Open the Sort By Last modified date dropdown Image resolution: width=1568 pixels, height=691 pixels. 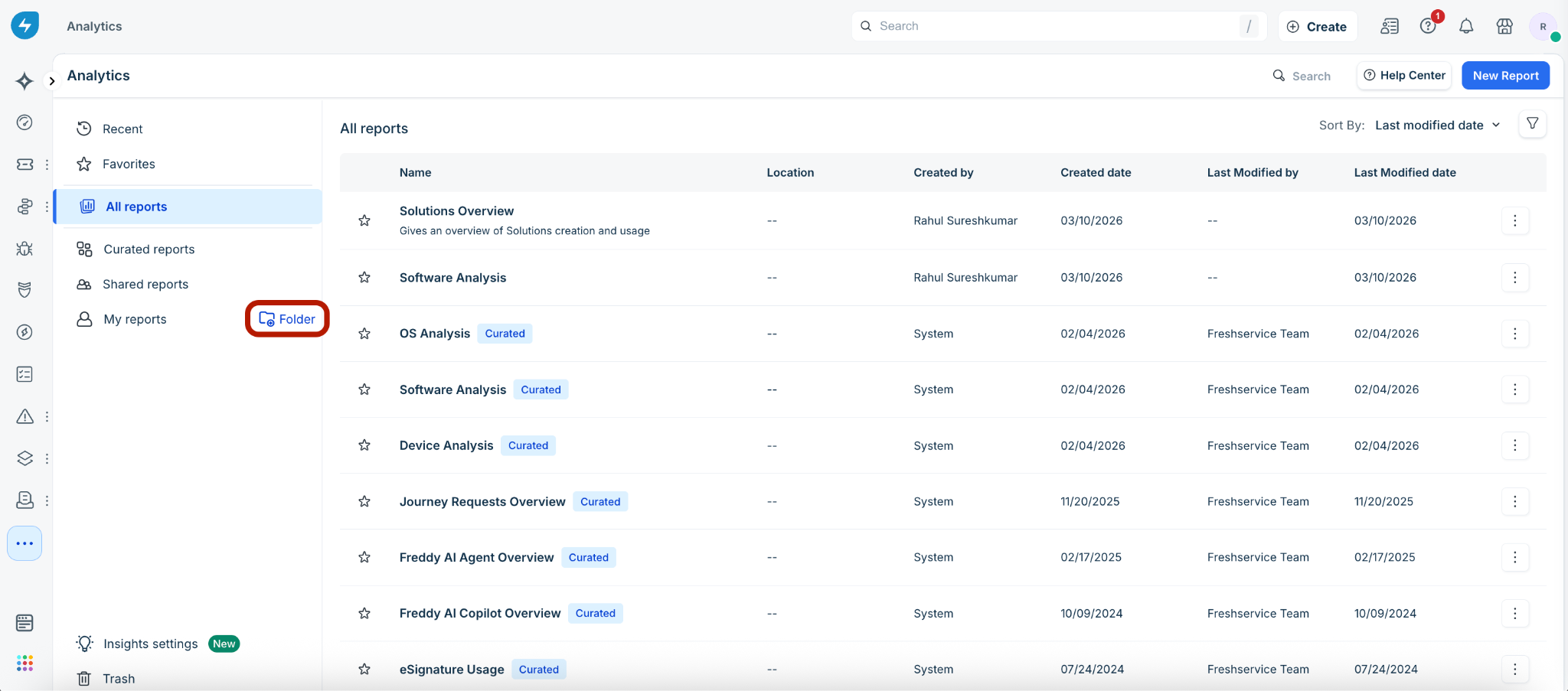coord(1437,125)
